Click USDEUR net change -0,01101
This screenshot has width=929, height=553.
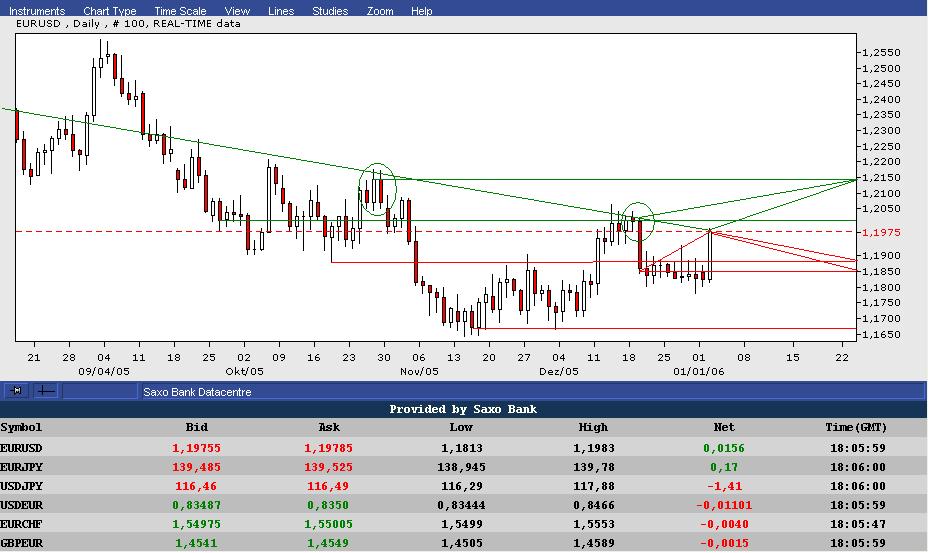coord(724,505)
